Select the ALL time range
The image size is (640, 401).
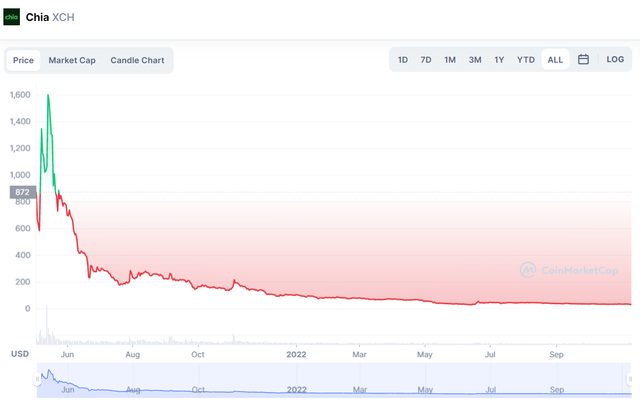tap(555, 60)
